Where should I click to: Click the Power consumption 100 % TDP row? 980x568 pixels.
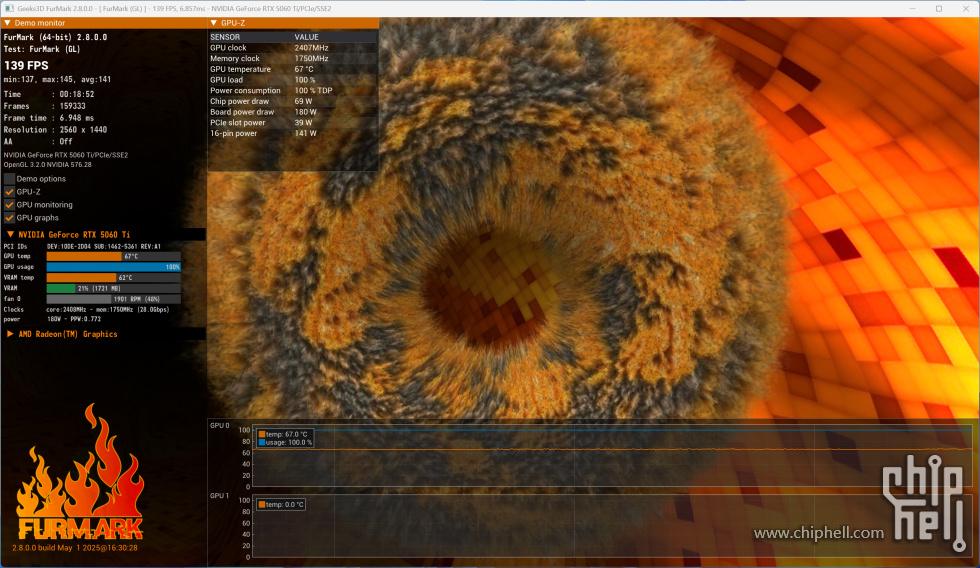click(293, 91)
